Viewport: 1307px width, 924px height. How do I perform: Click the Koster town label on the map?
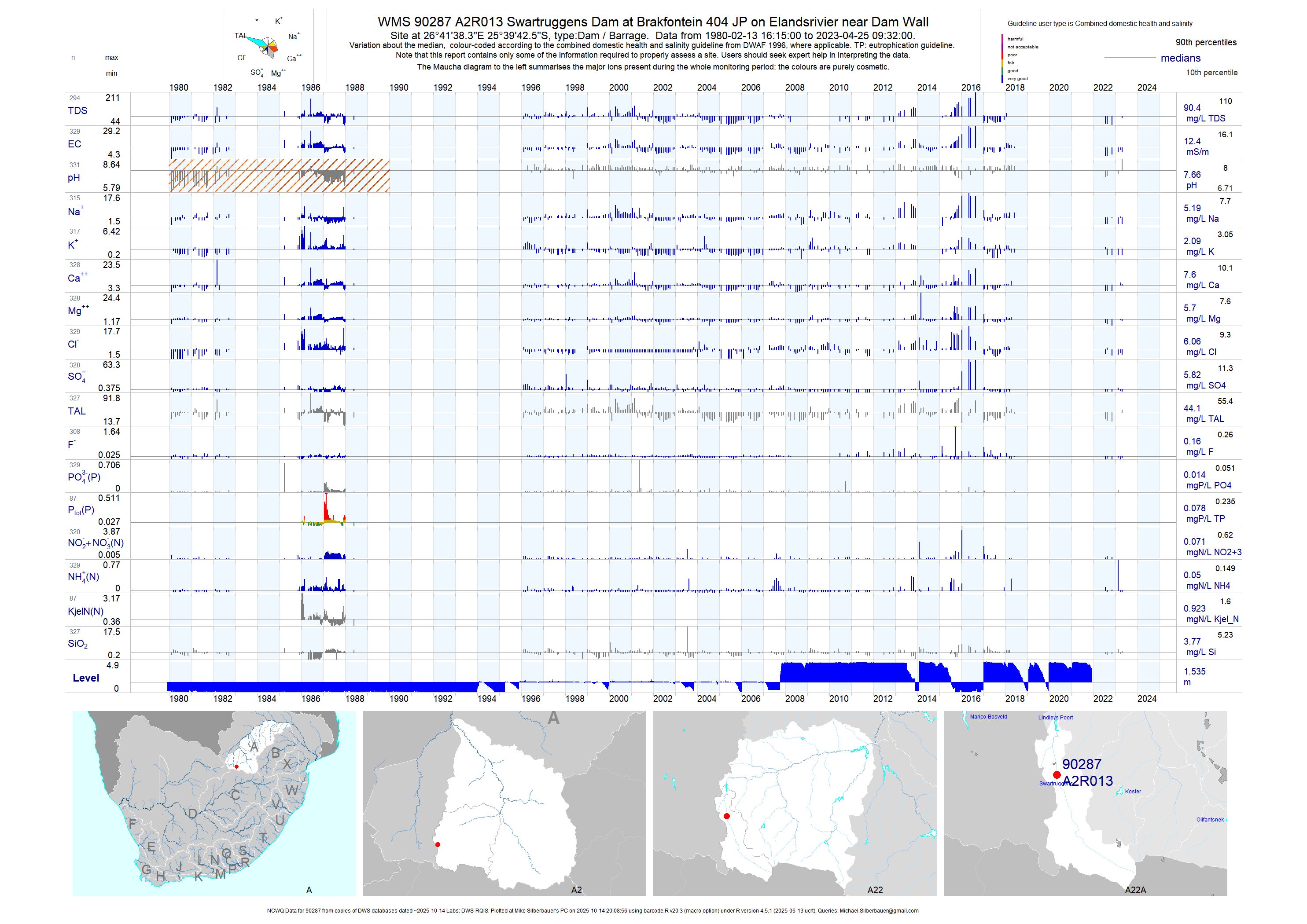1133,792
